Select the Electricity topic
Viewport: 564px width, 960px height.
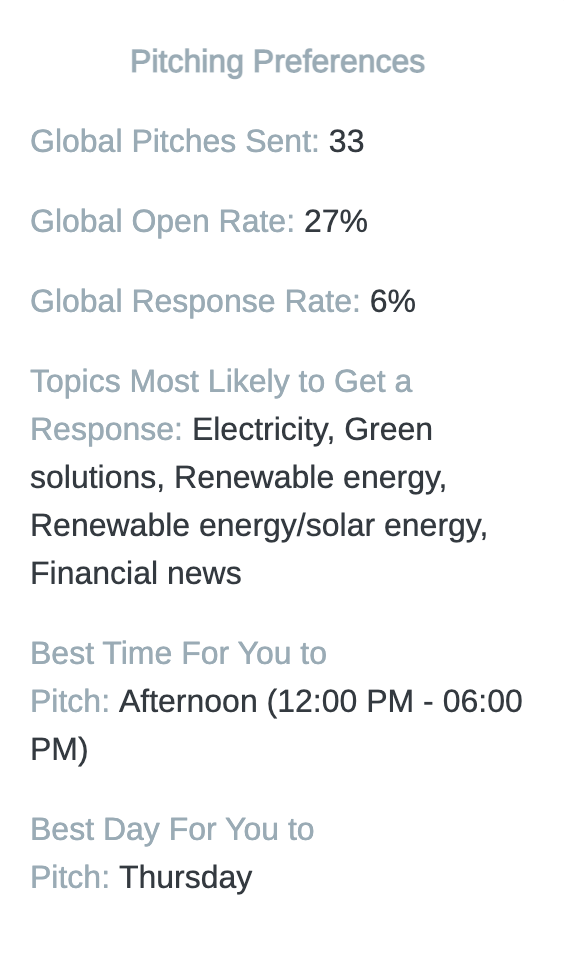point(263,429)
